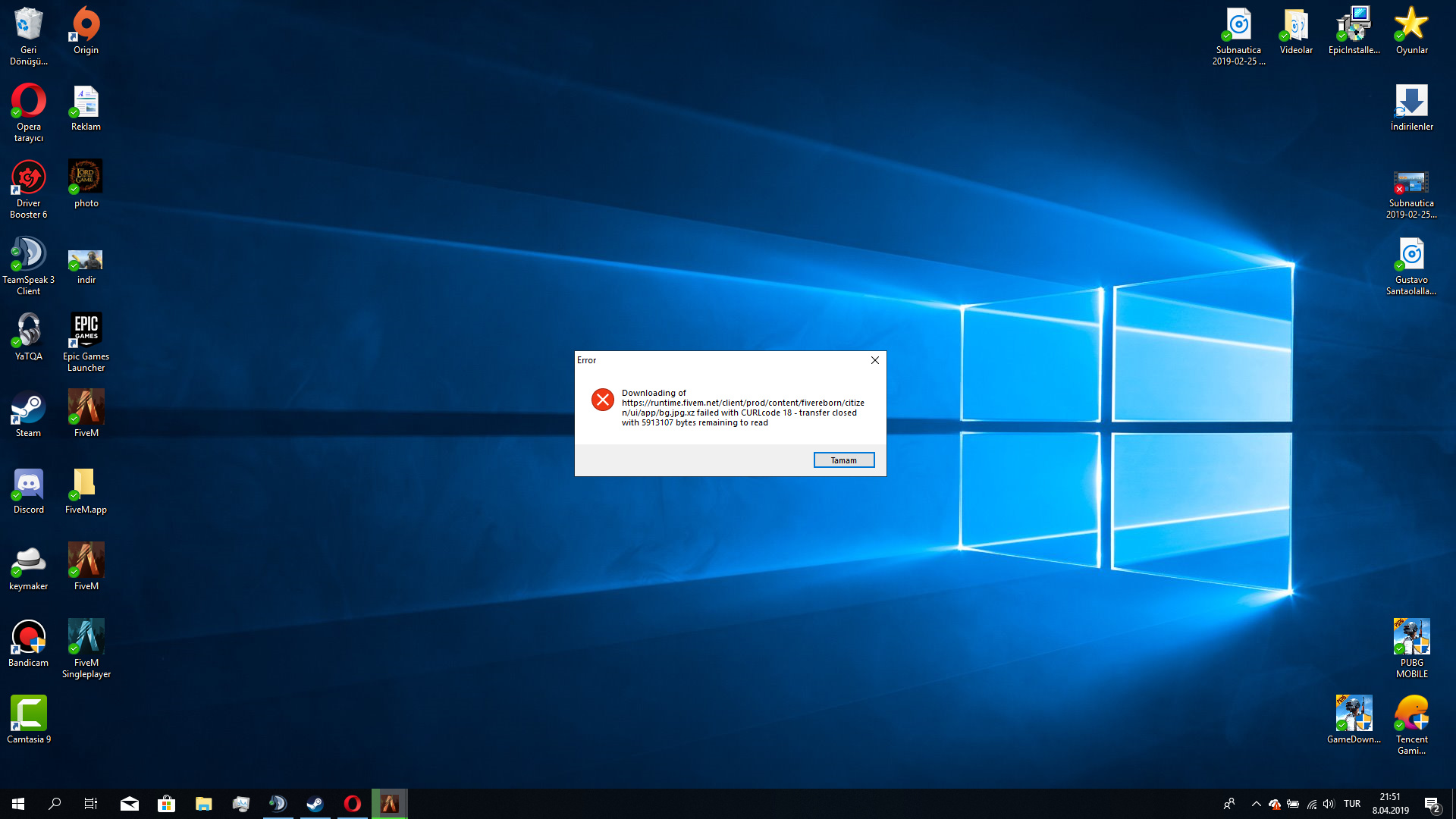The image size is (1456, 819).
Task: Expand hidden system tray icons
Action: coord(1256,804)
